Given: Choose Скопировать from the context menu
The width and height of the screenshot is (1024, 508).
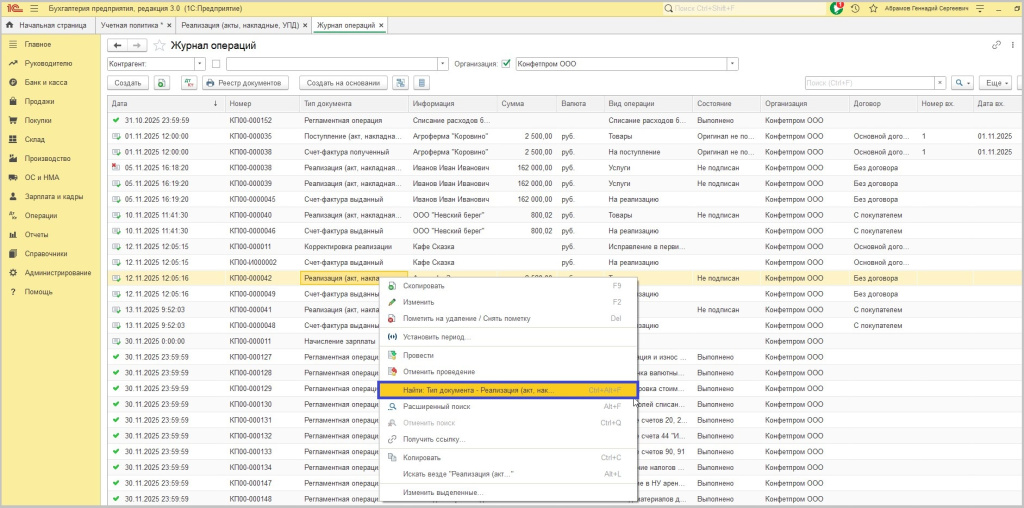Looking at the screenshot, I should [424, 286].
